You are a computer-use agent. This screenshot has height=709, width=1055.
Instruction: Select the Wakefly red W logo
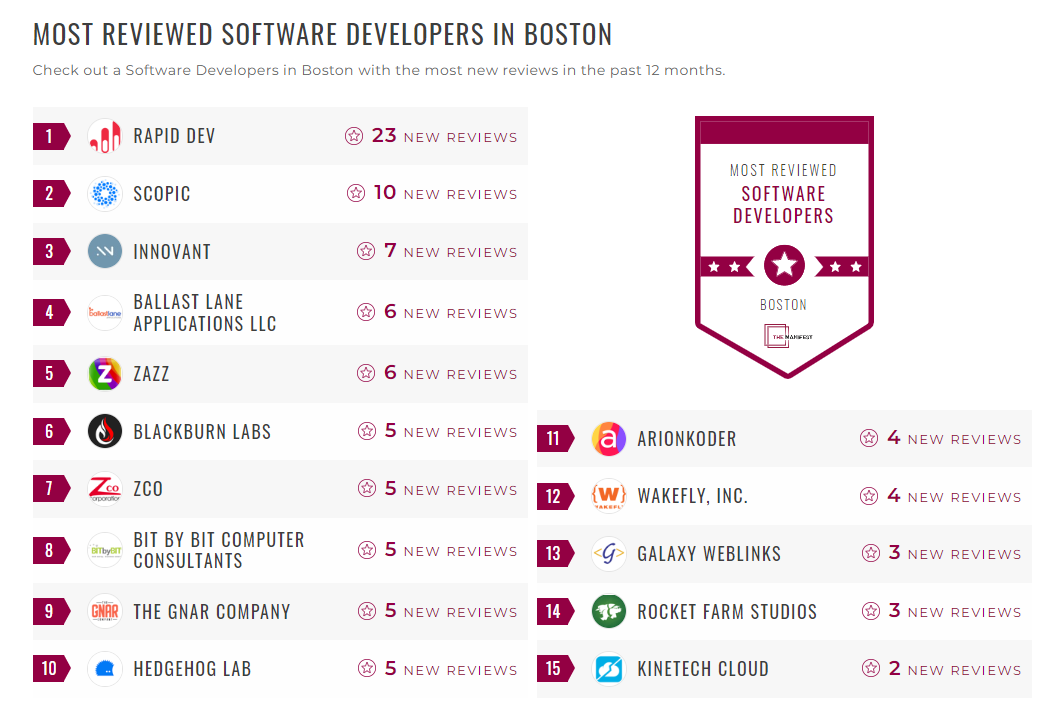609,495
